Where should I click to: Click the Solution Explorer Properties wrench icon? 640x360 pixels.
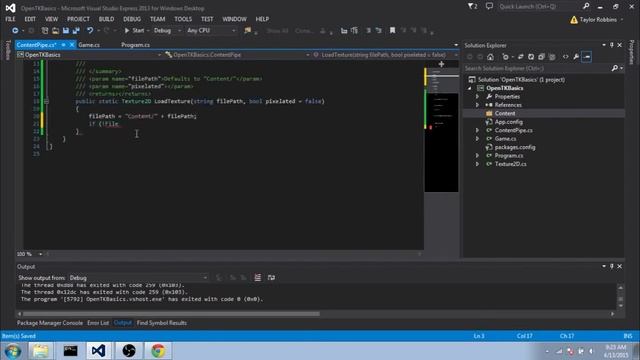coord(576,57)
